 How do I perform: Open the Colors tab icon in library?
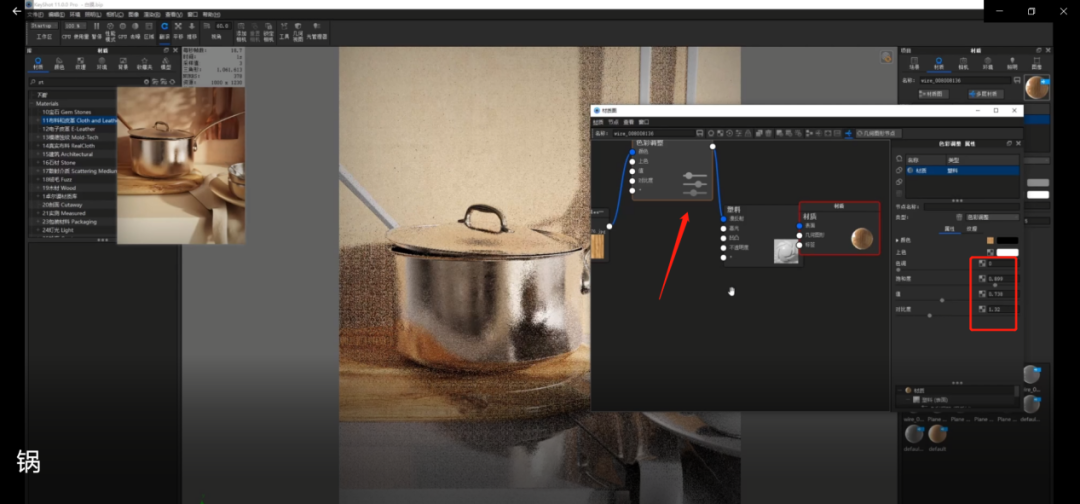[60, 62]
